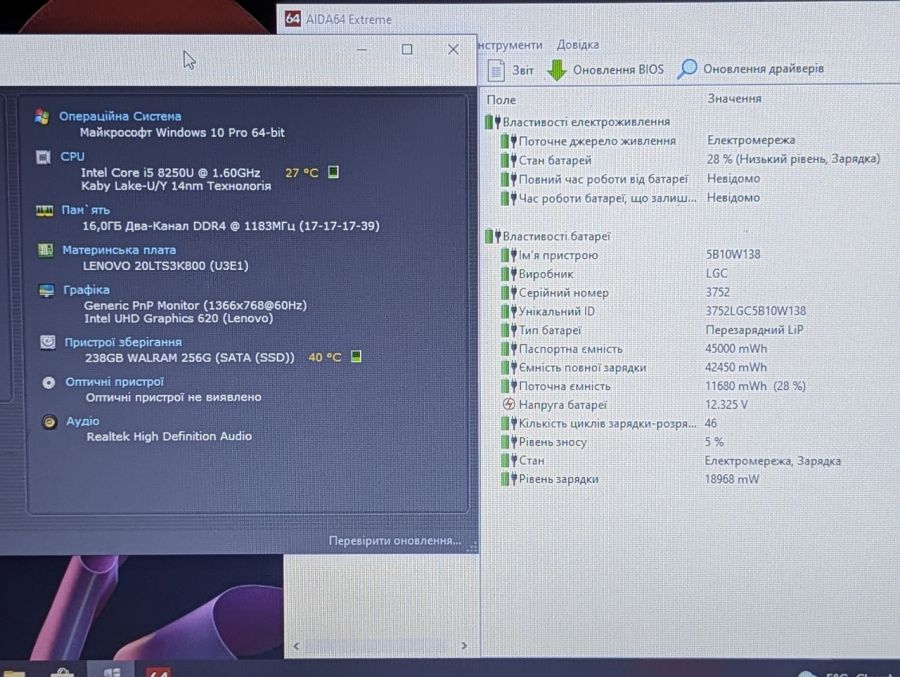Maximize the Speccy summary window
The height and width of the screenshot is (677, 900).
coord(407,49)
